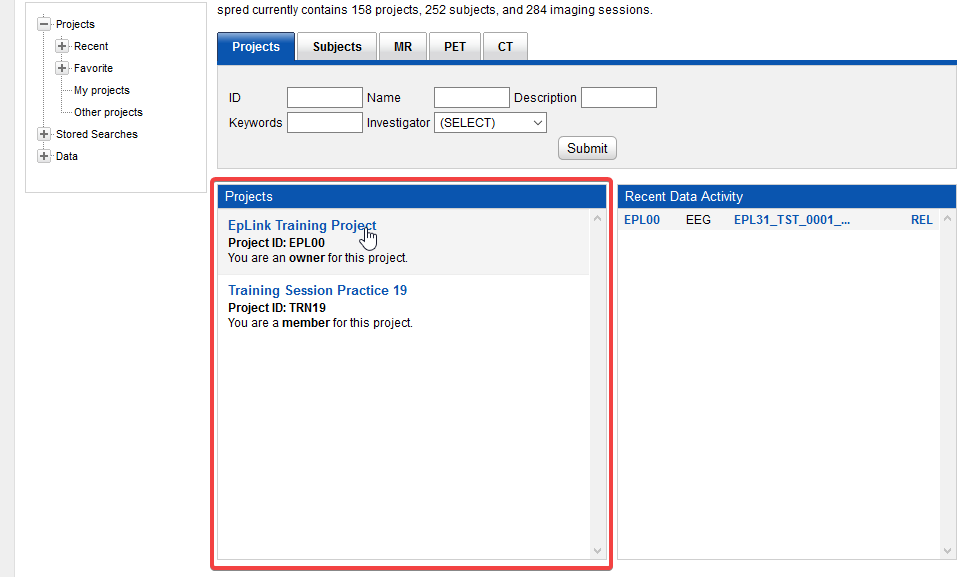Switch to the MR tab

[x=403, y=47]
